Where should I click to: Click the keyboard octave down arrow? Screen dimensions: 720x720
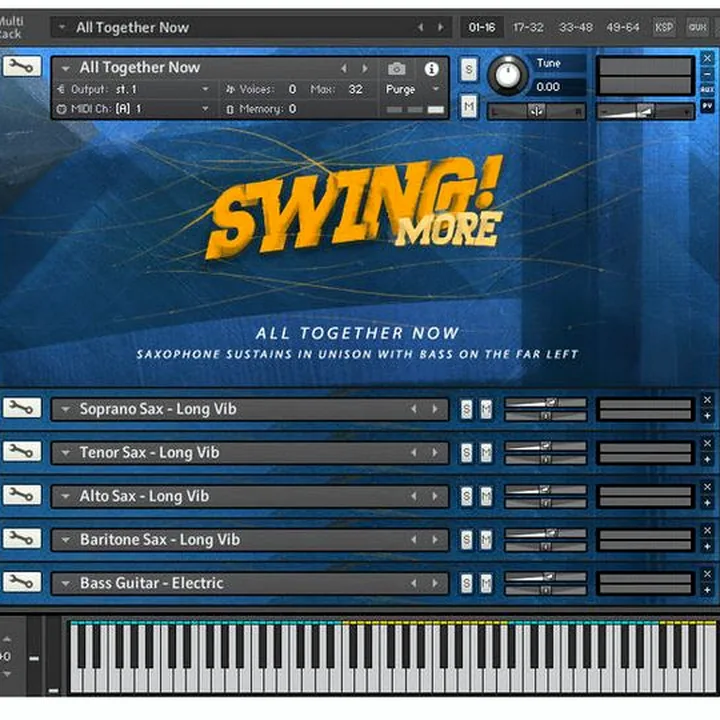coord(6,674)
